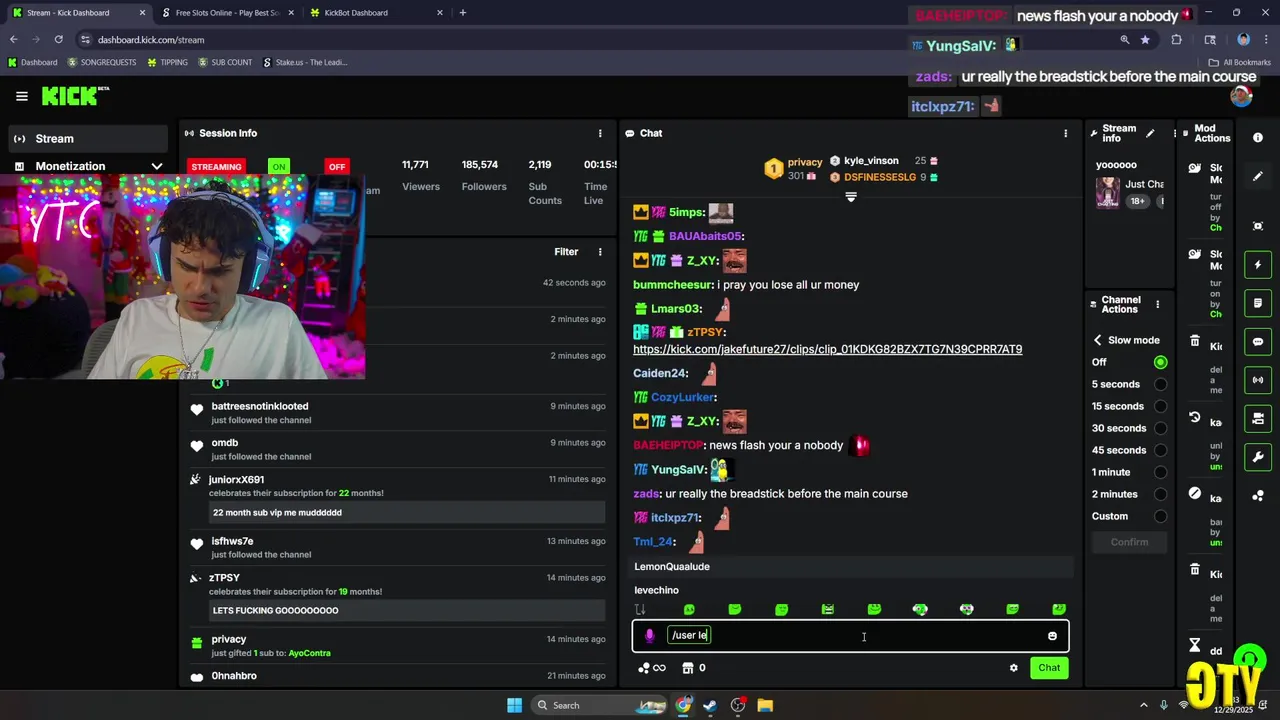Open File Explorer from the taskbar

pyautogui.click(x=765, y=705)
